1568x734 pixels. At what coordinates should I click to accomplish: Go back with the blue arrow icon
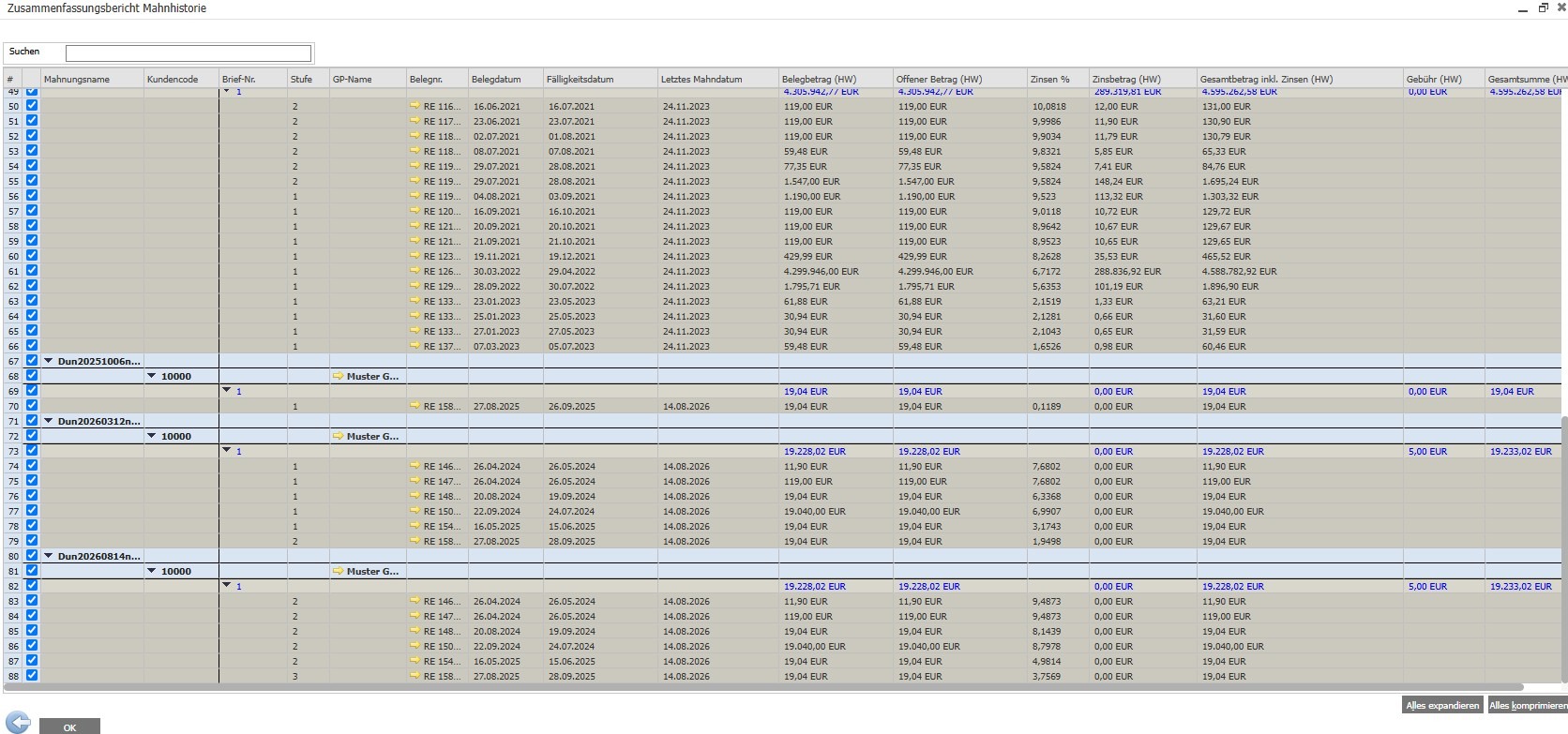coord(18,722)
